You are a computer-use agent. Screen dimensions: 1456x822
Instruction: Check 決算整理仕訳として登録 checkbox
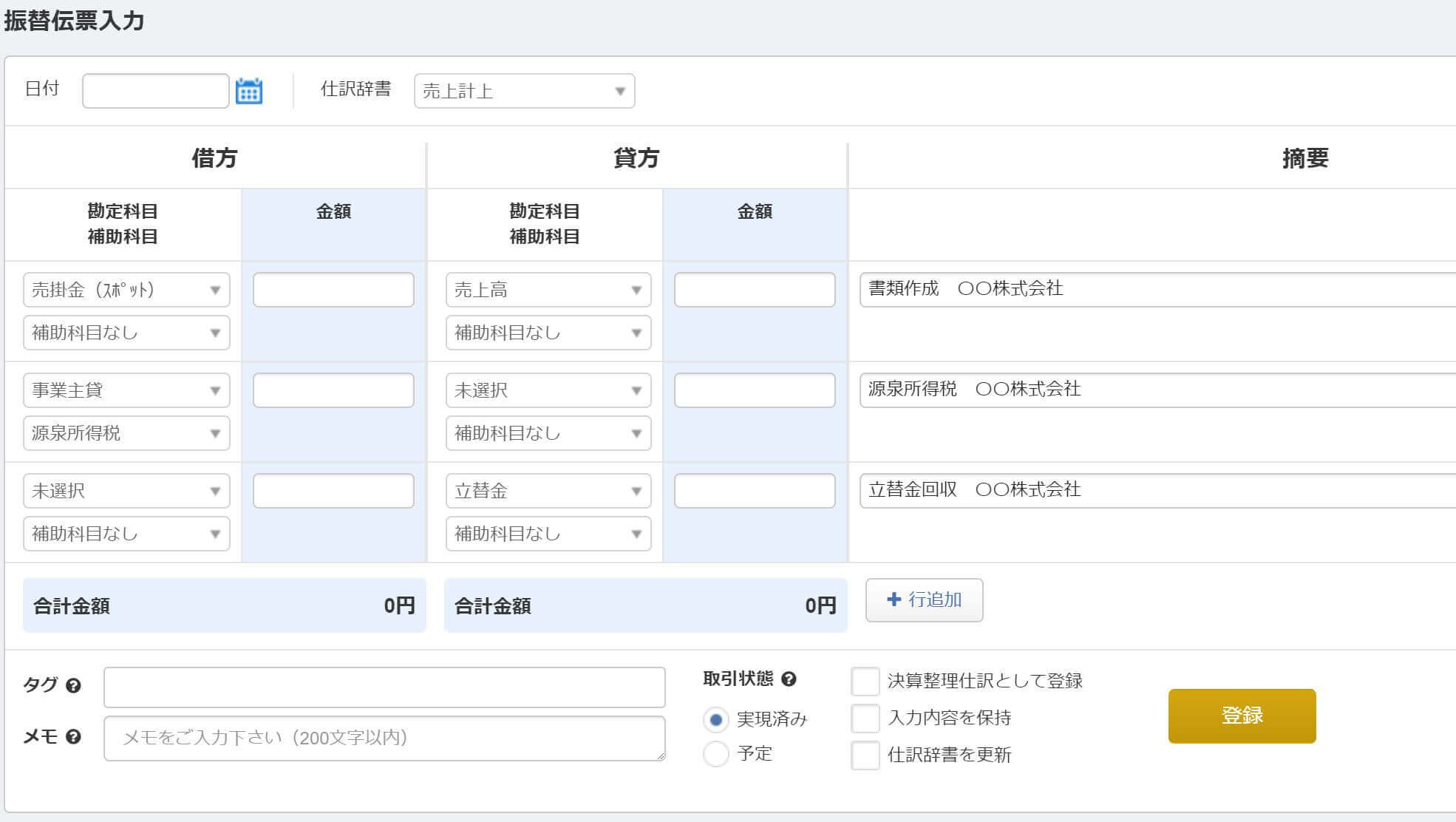[x=865, y=681]
